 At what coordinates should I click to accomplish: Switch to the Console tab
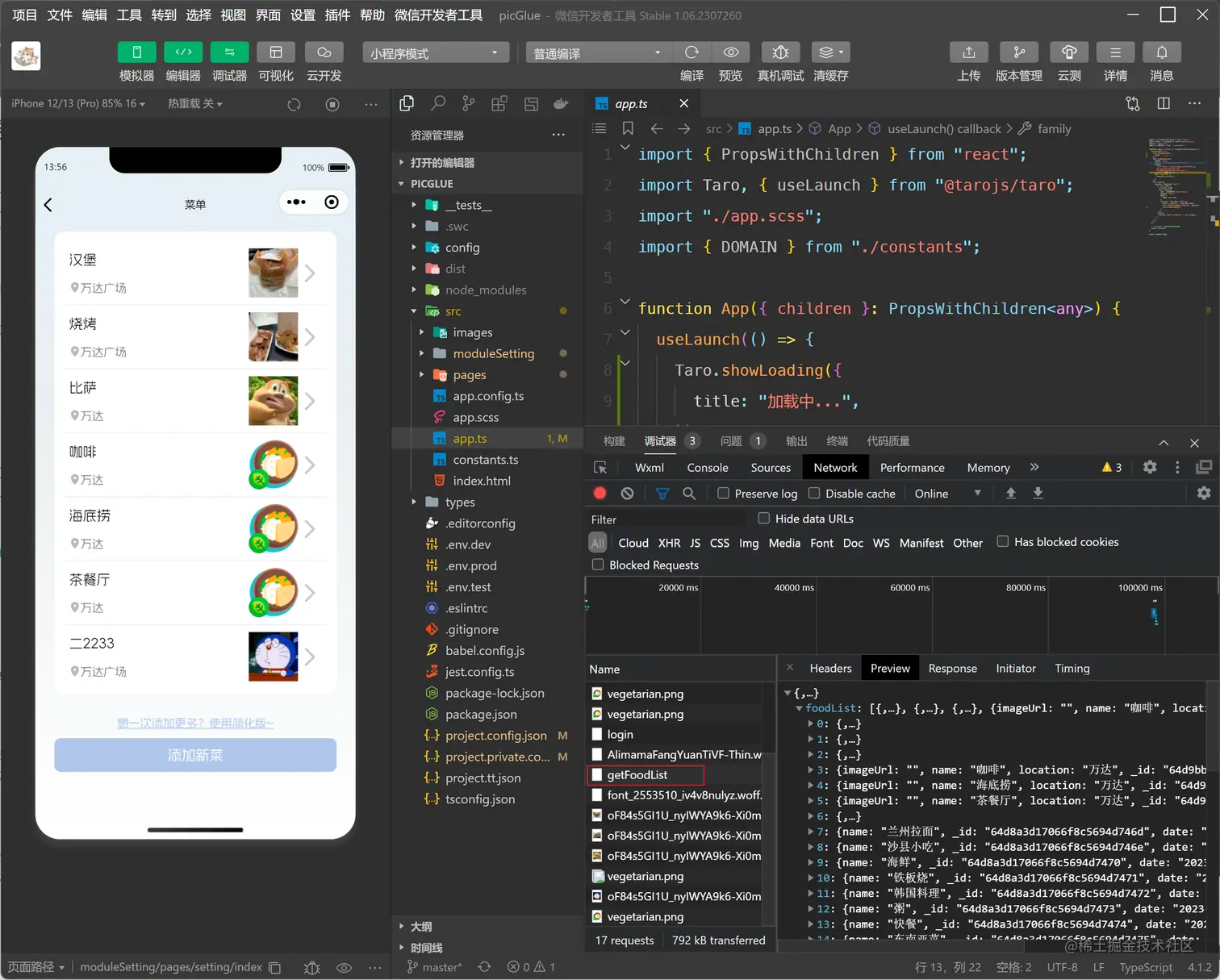click(x=708, y=468)
